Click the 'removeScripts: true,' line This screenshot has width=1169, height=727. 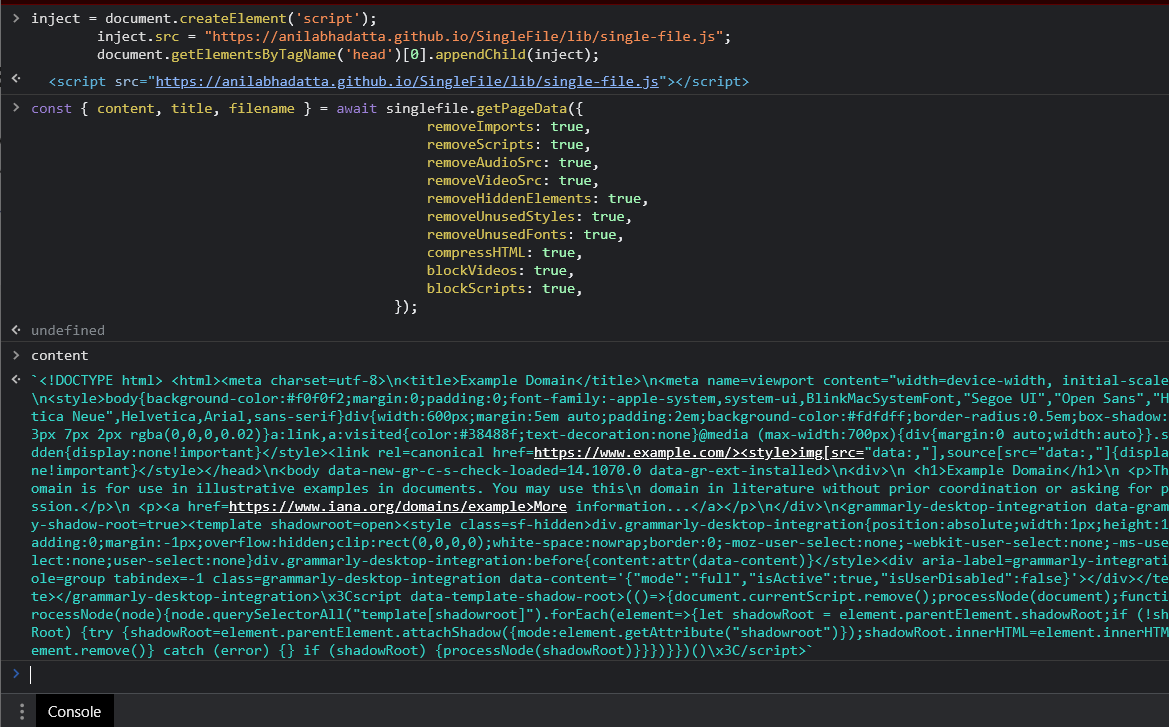tap(508, 145)
